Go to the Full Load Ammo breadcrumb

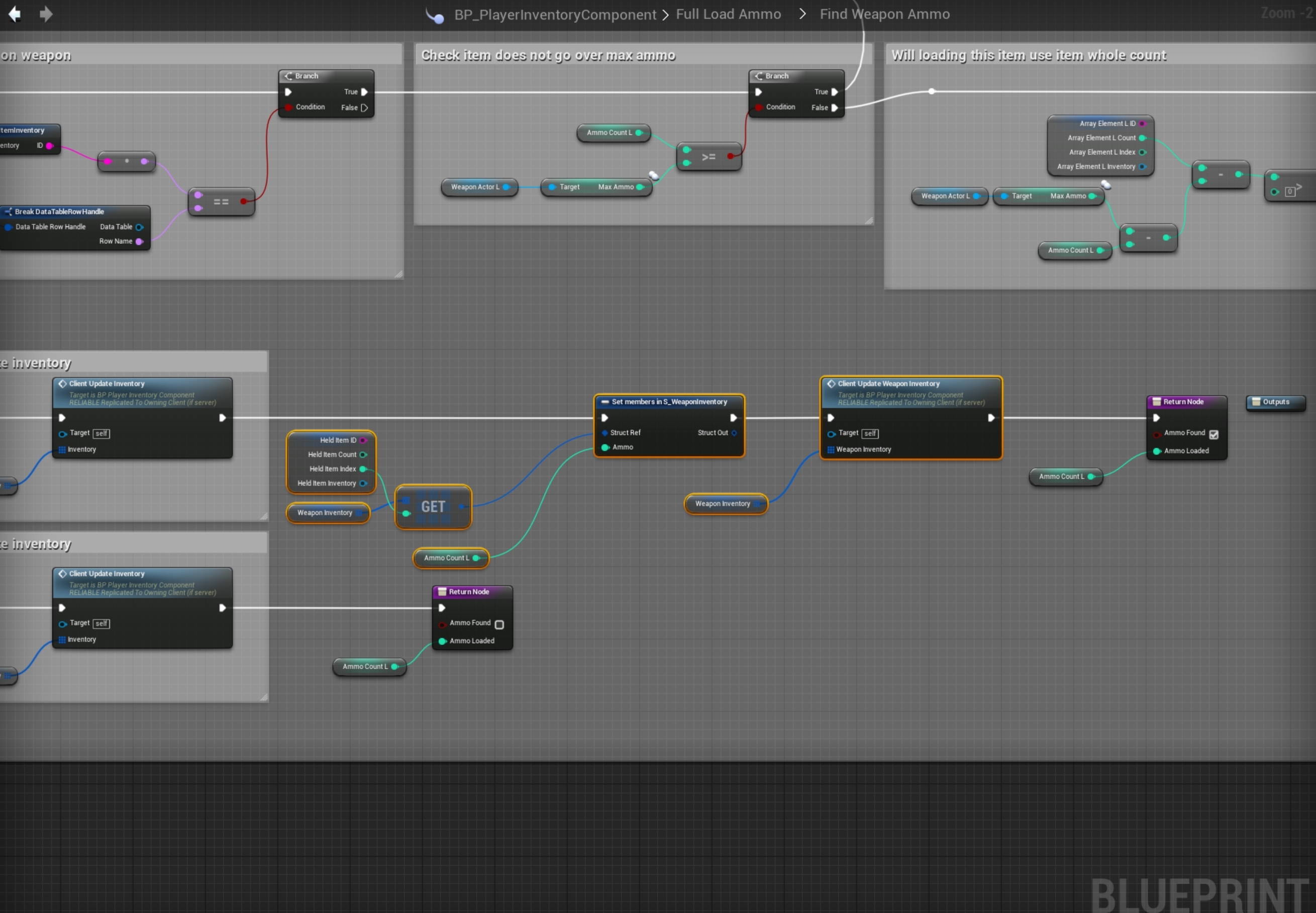[728, 14]
